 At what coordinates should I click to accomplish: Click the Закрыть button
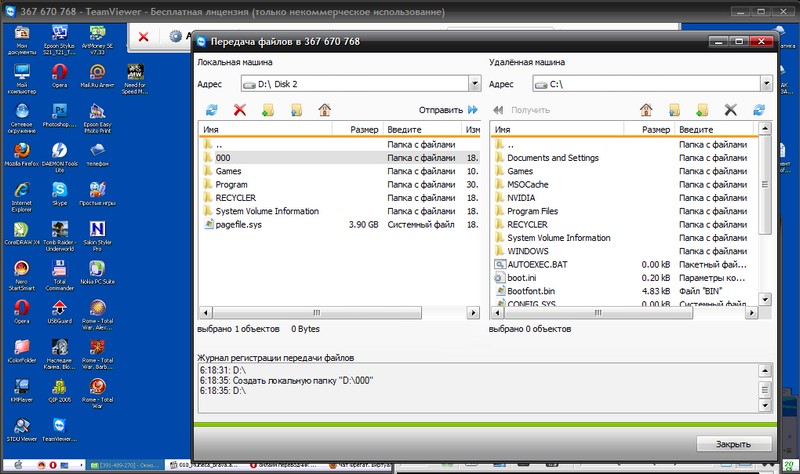click(x=734, y=443)
